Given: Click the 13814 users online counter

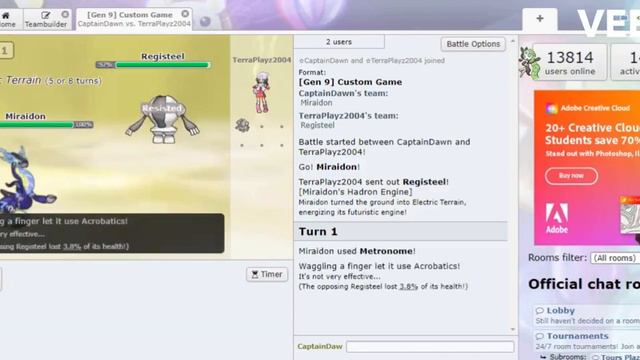Looking at the screenshot, I should [570, 62].
